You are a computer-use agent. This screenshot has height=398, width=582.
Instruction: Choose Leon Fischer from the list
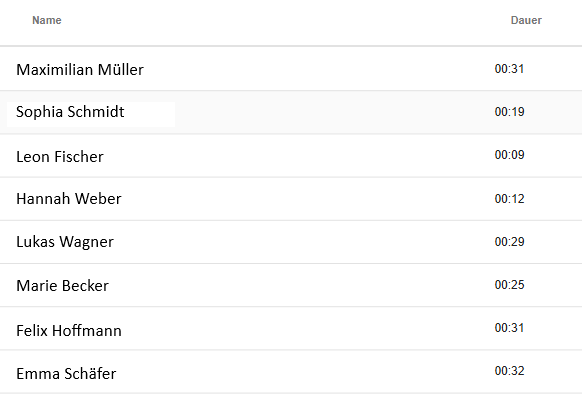click(291, 156)
